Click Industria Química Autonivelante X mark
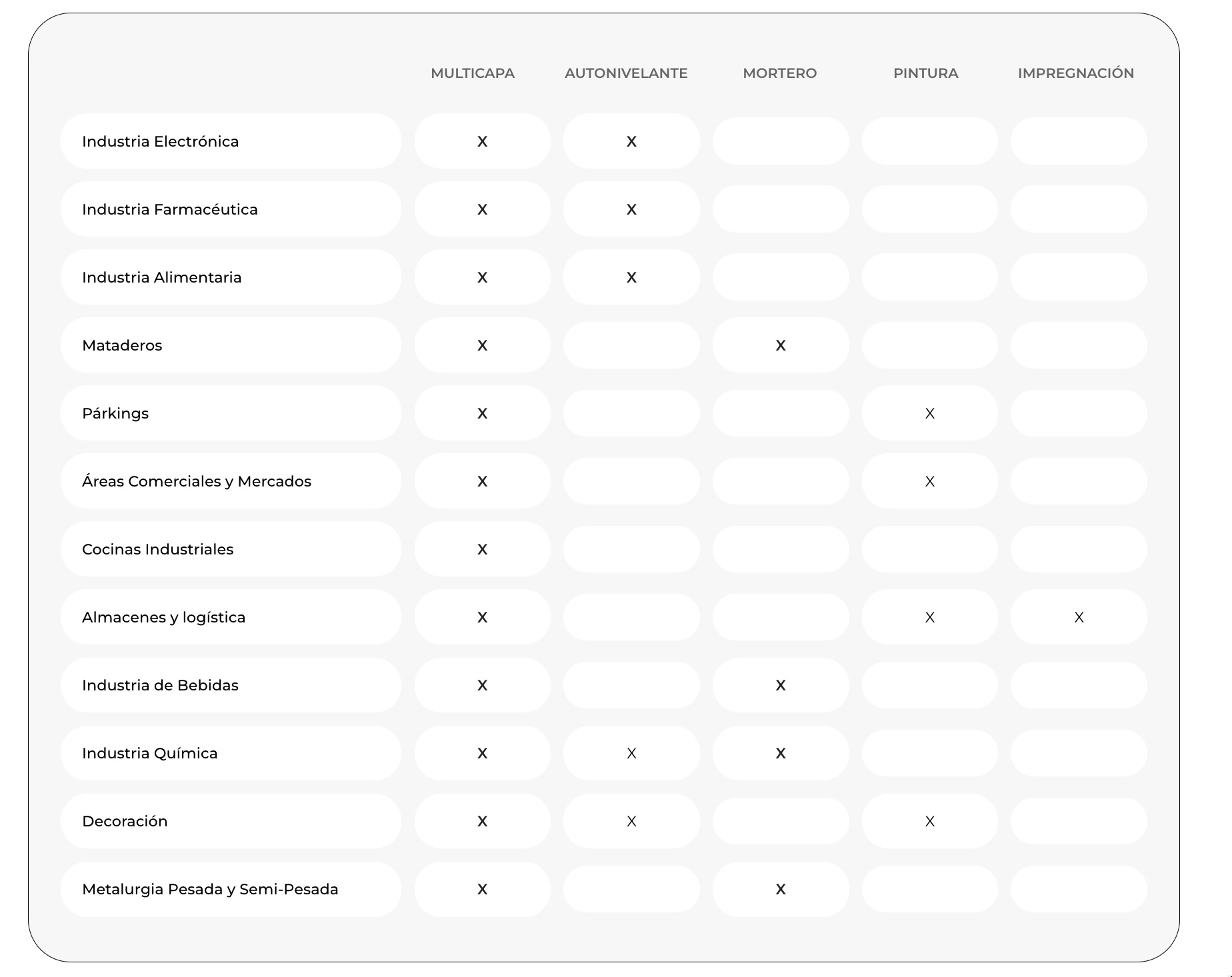Image resolution: width=1232 pixels, height=977 pixels. (x=631, y=753)
